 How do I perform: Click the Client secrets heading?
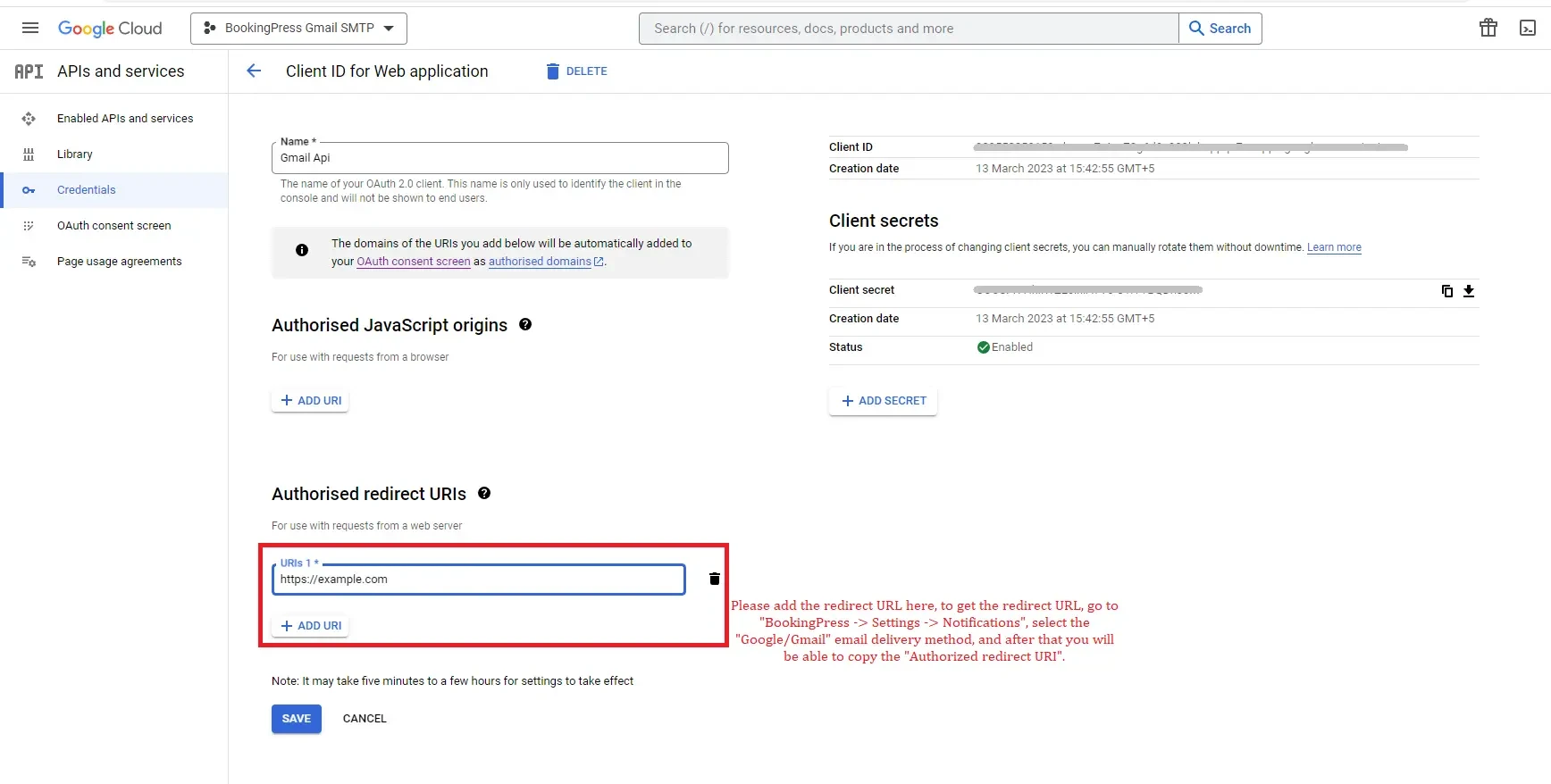click(884, 221)
